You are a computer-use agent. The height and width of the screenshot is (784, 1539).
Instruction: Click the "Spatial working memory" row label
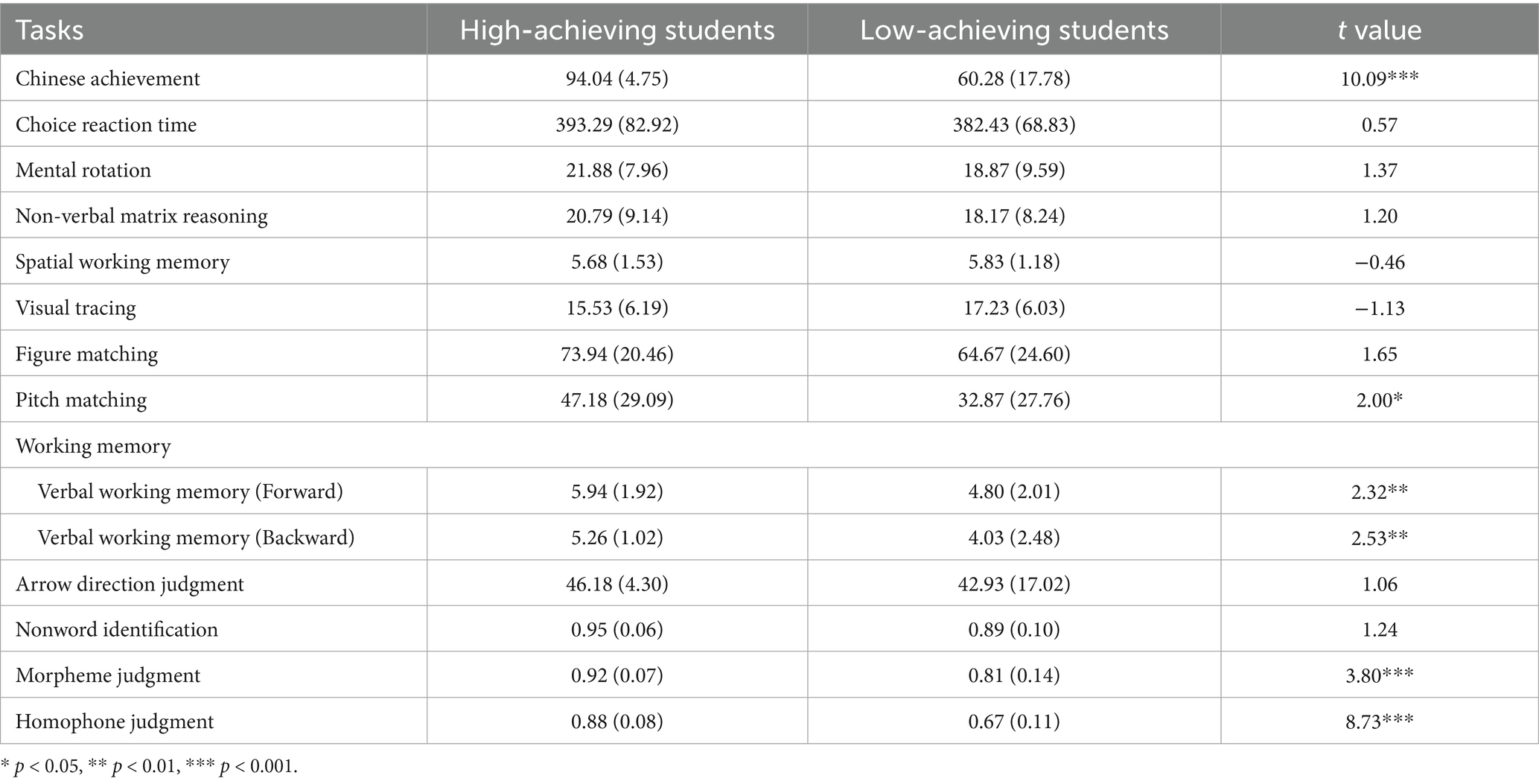tap(122, 262)
